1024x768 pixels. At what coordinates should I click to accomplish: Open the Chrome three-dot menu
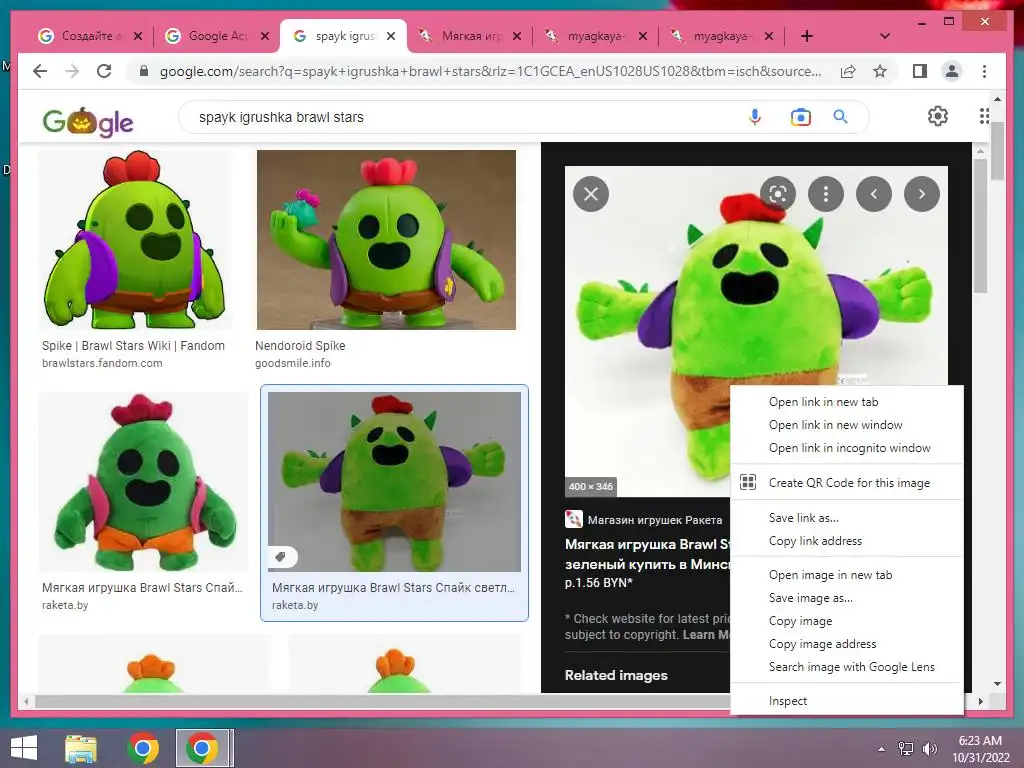click(984, 71)
